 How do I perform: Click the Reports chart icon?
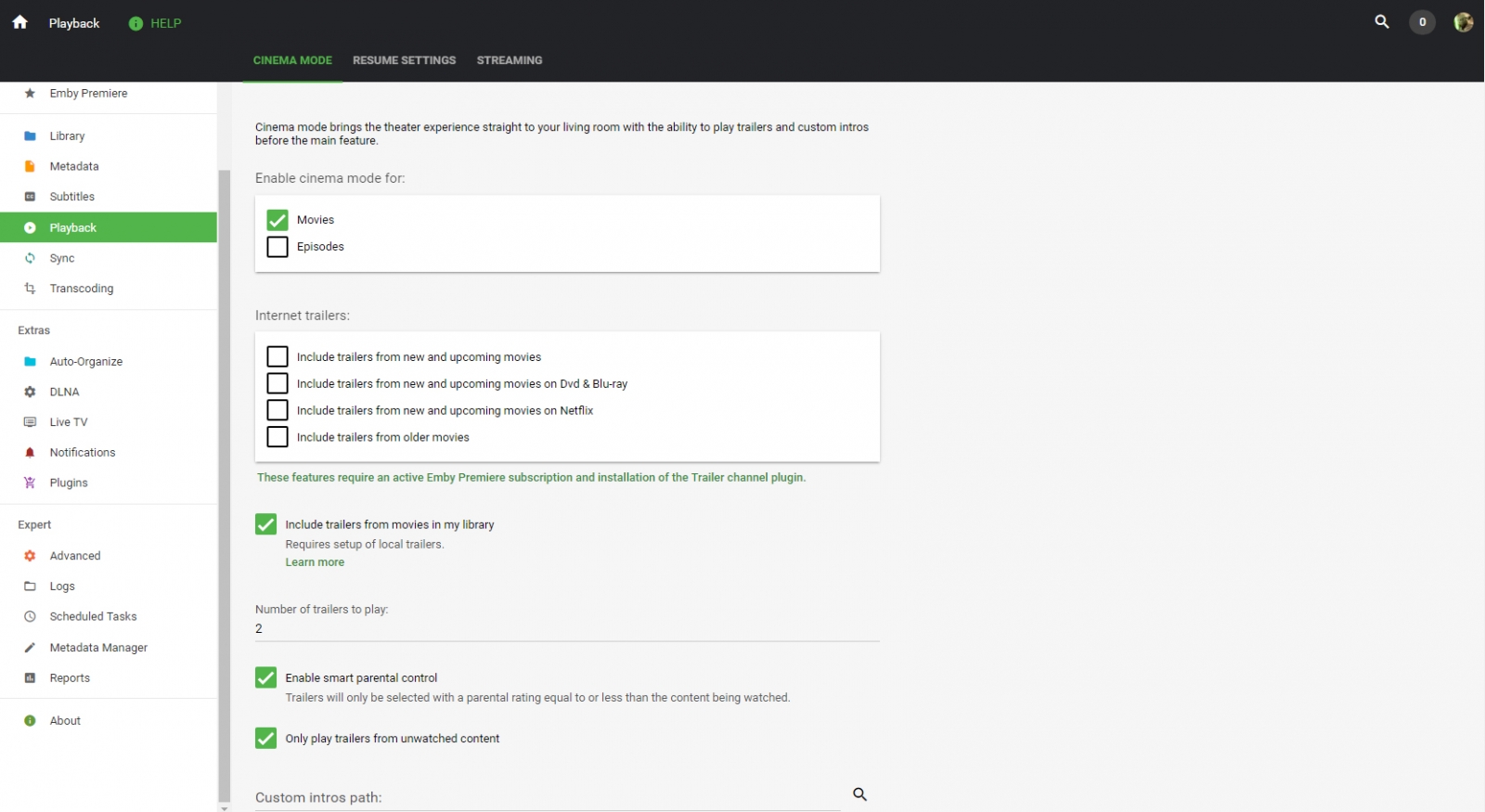tap(30, 678)
